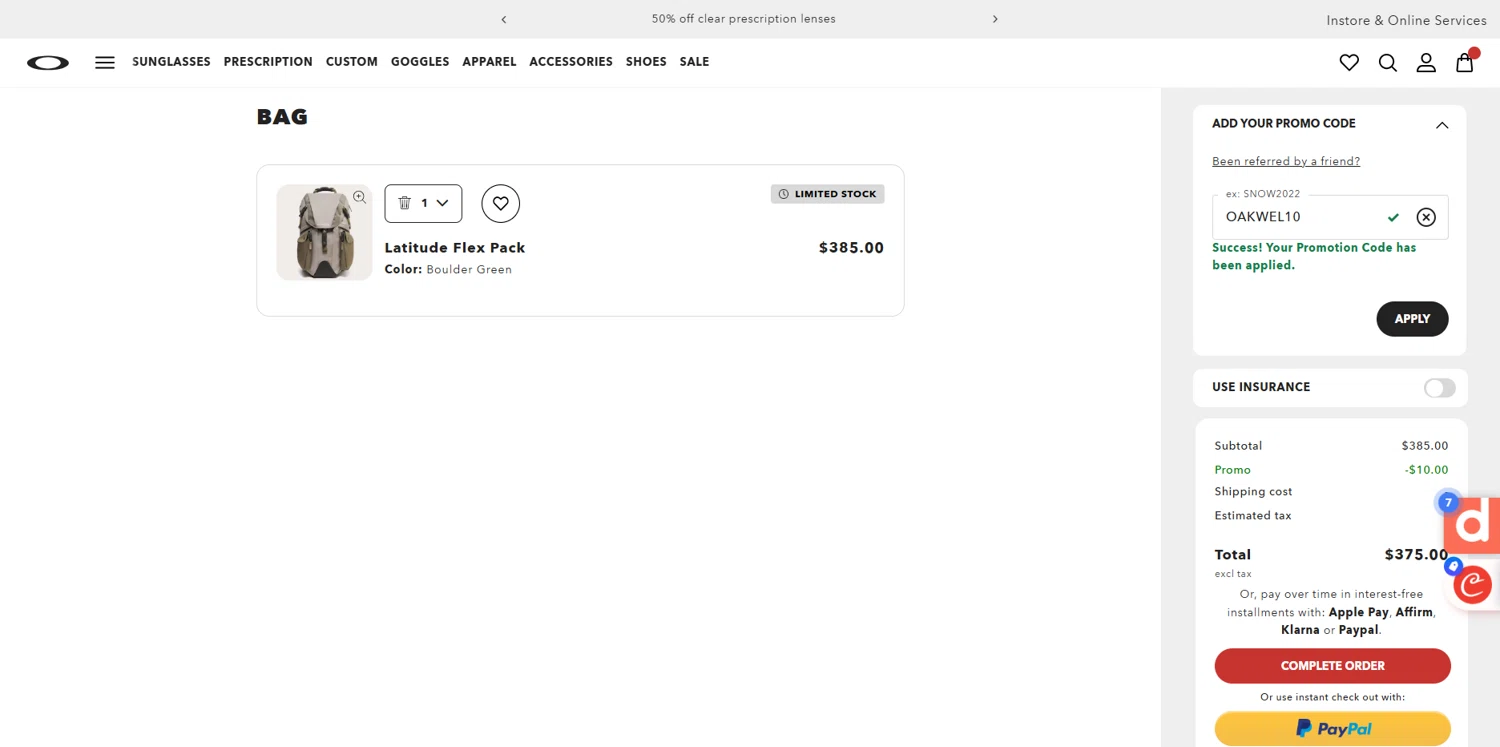1500x747 pixels.
Task: Open the orange 'd' extension widget
Action: 1473,525
